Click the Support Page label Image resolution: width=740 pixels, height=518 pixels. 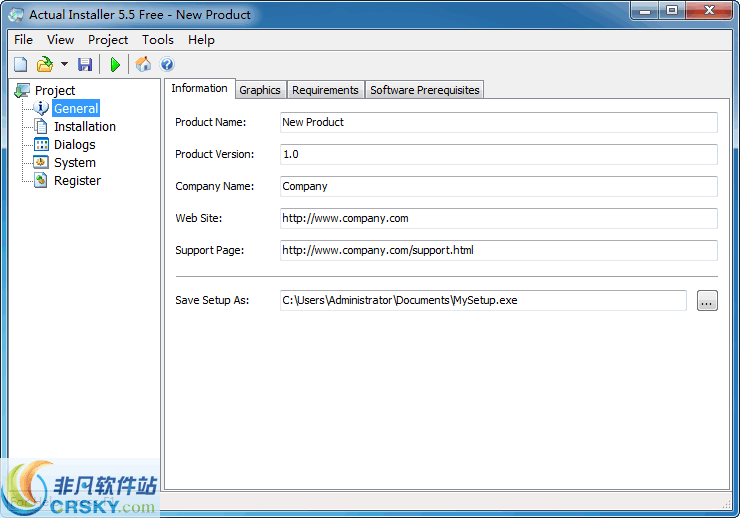(210, 251)
